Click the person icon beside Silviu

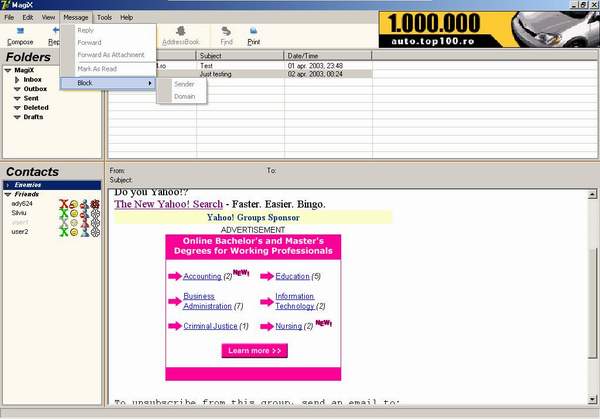(85, 214)
